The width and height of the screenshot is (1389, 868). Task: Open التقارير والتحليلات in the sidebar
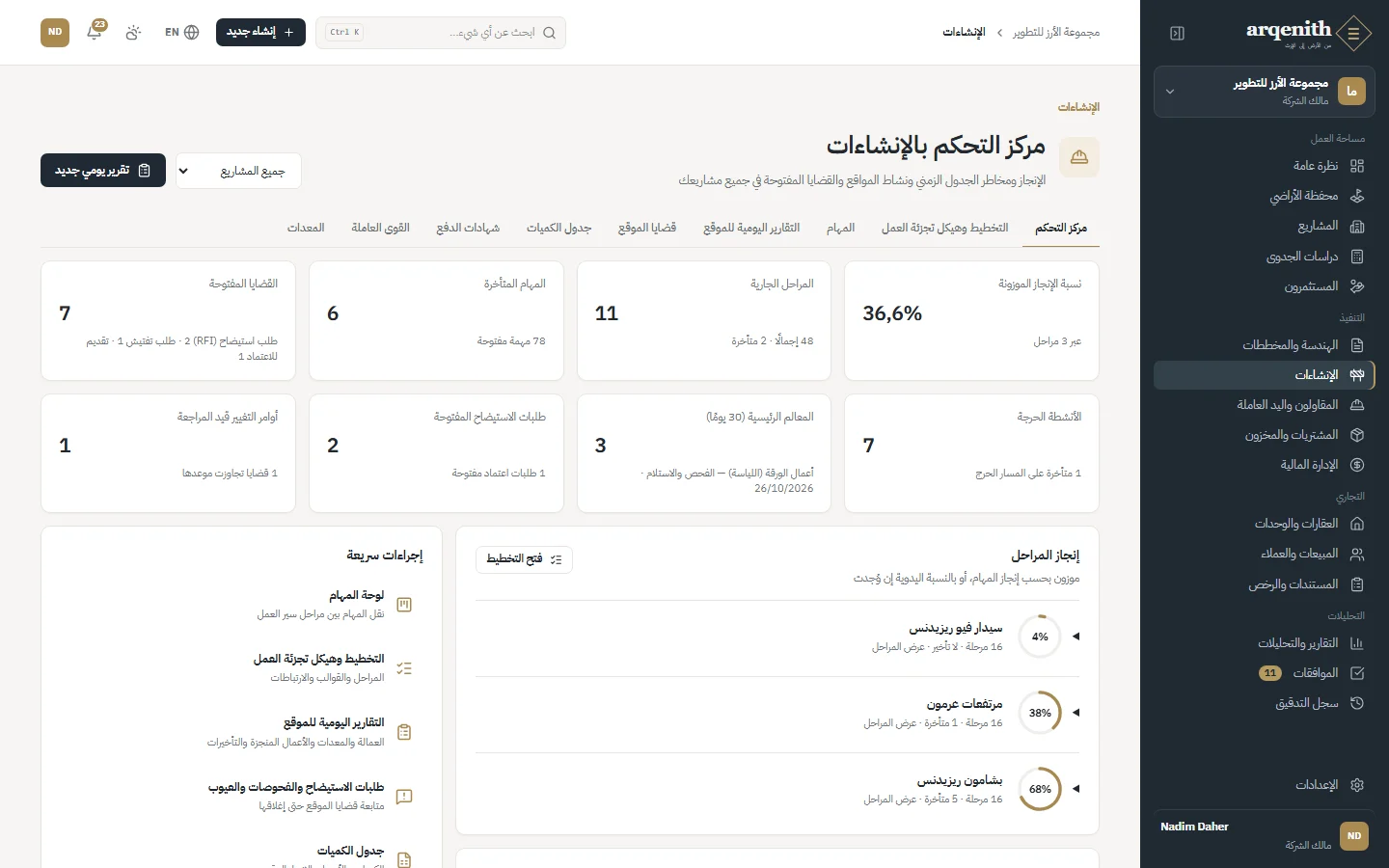tap(1265, 643)
